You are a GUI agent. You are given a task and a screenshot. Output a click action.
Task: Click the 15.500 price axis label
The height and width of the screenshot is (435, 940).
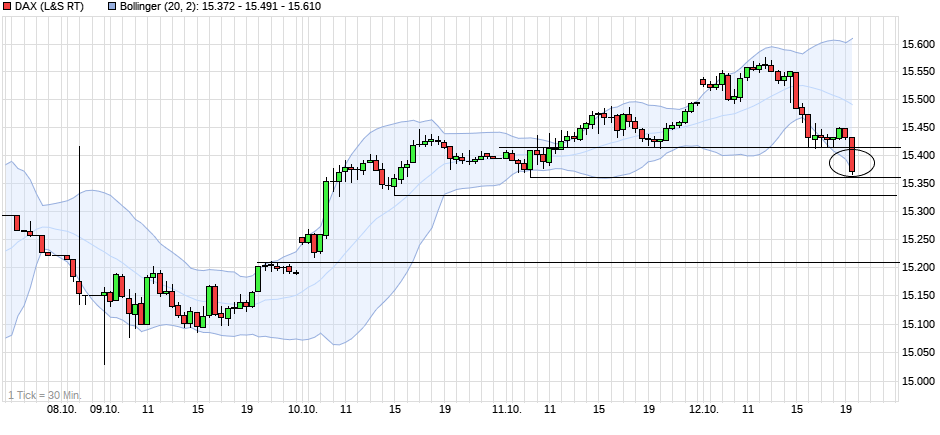[x=918, y=100]
